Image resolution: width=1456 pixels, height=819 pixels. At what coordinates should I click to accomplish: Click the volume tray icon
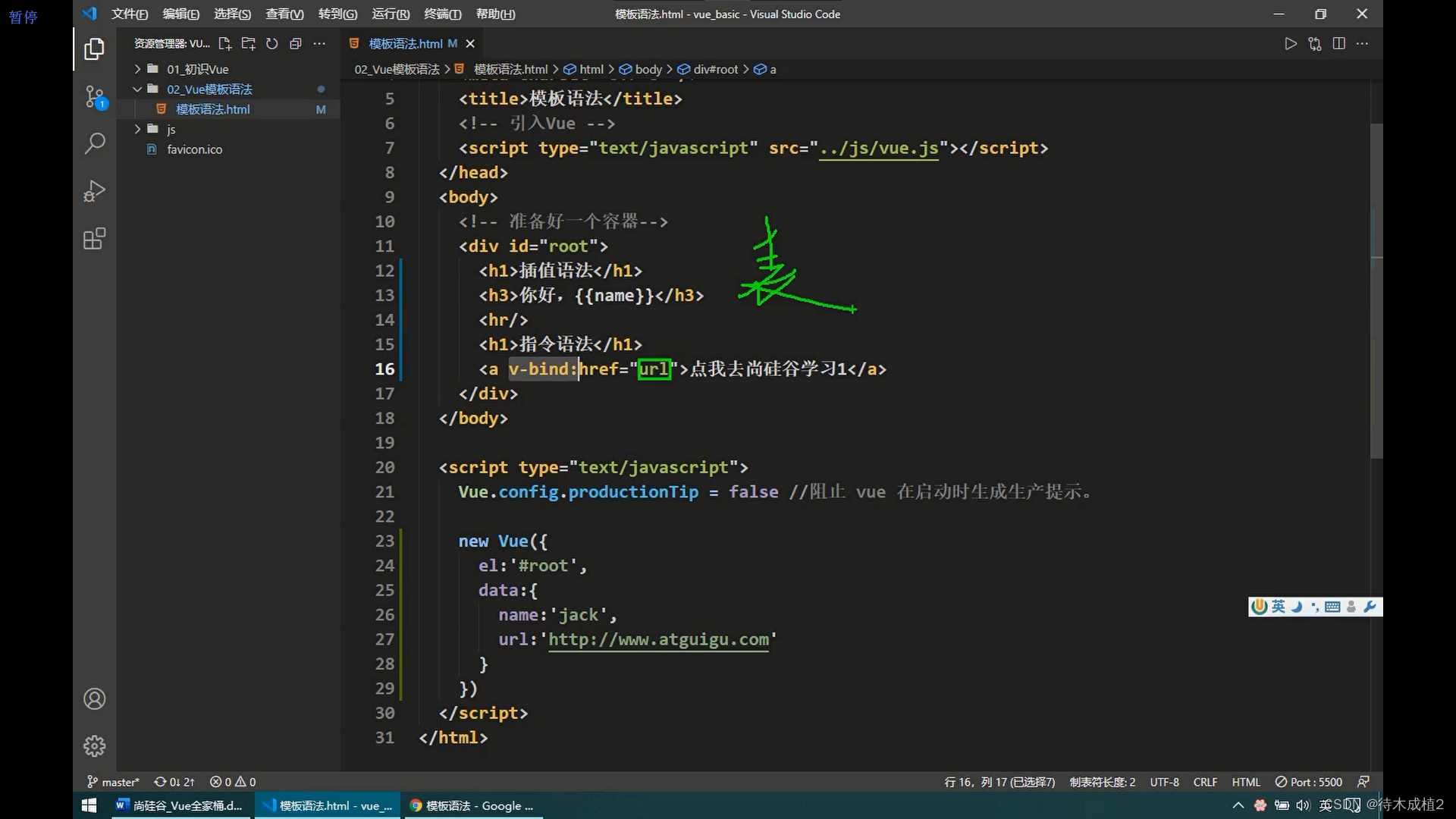coord(1303,805)
